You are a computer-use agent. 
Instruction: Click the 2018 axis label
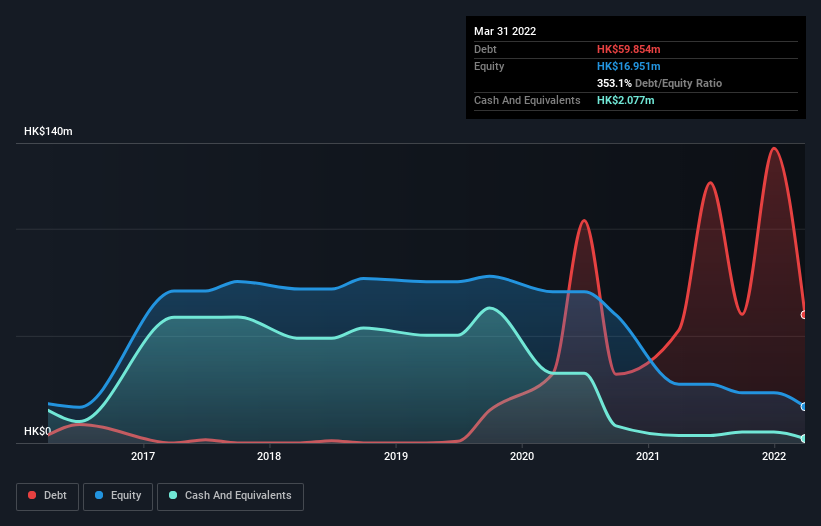coord(269,456)
